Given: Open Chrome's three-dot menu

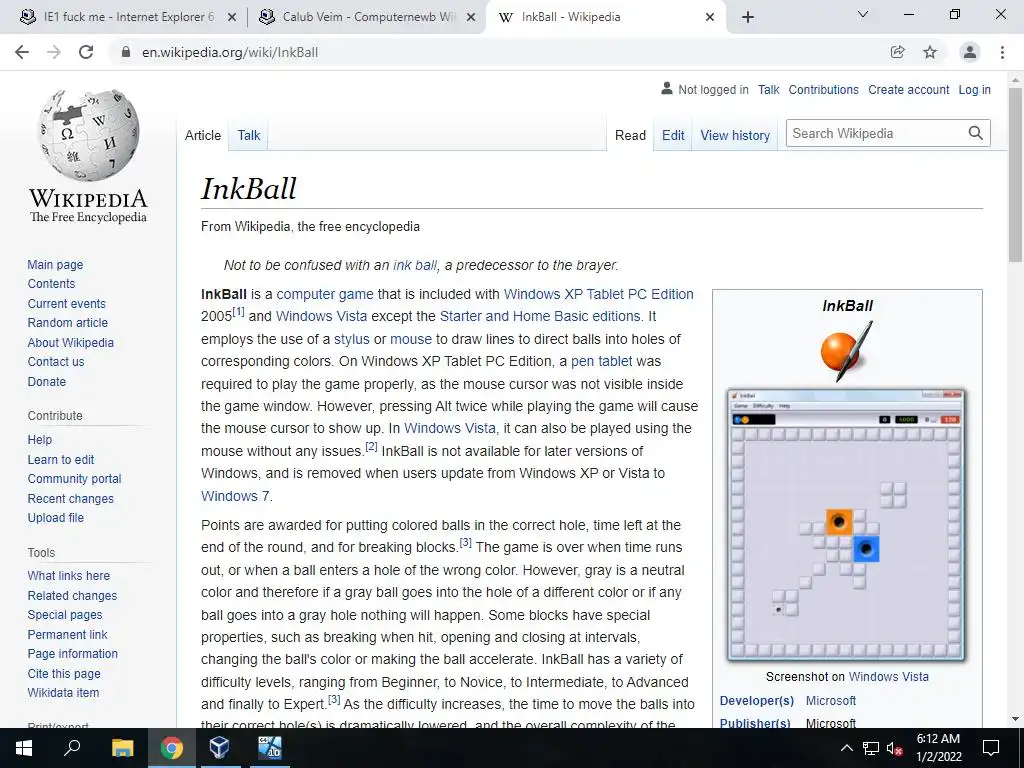Looking at the screenshot, I should click(x=1002, y=52).
